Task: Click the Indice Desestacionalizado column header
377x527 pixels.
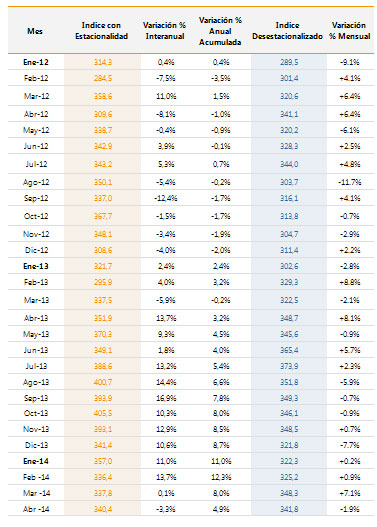Action: tap(287, 31)
